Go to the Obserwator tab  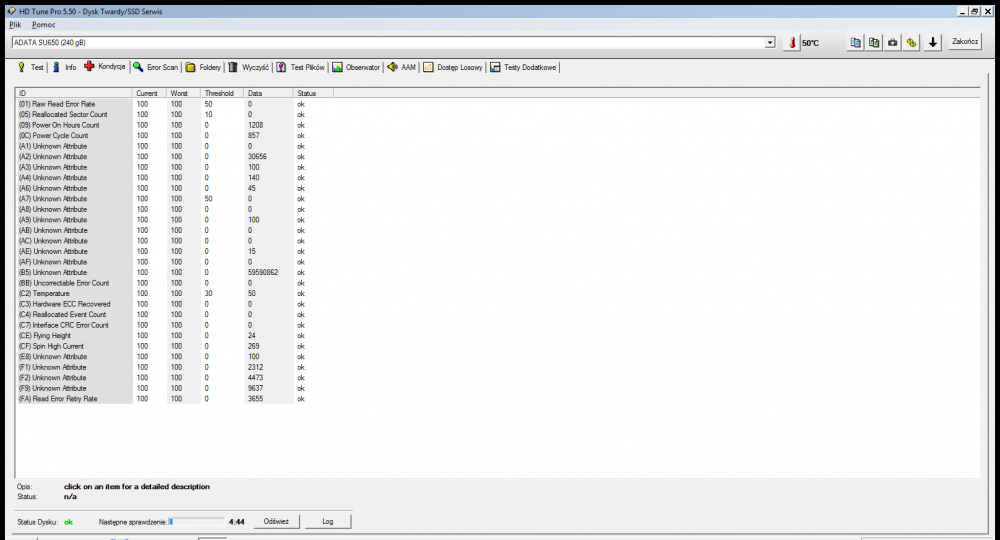tap(356, 67)
